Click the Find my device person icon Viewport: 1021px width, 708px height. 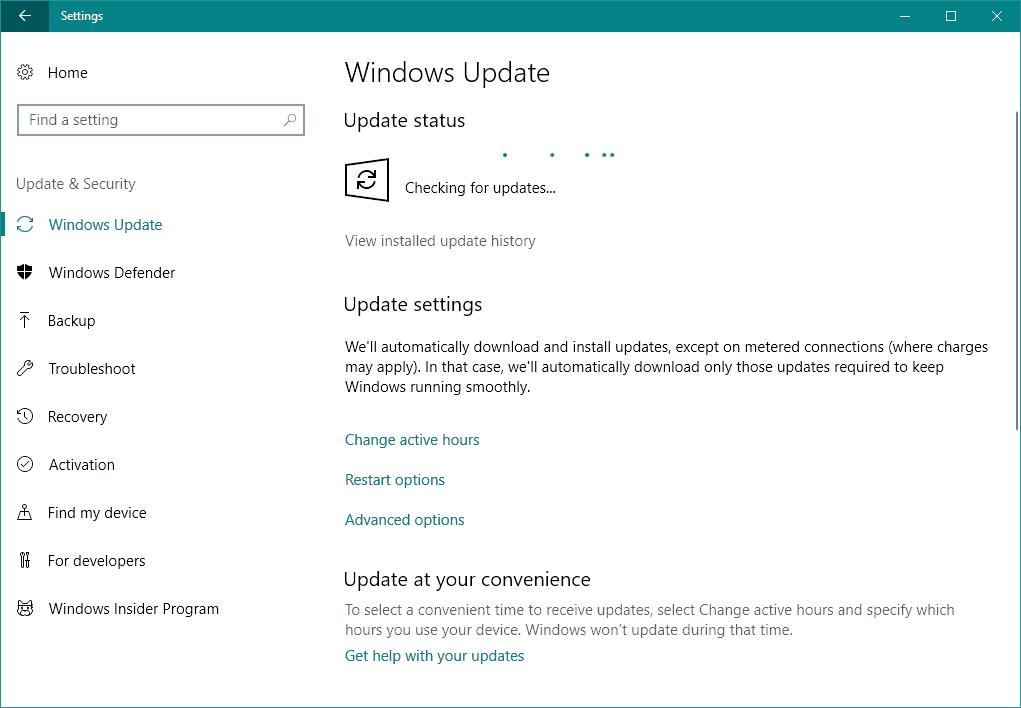coord(25,513)
